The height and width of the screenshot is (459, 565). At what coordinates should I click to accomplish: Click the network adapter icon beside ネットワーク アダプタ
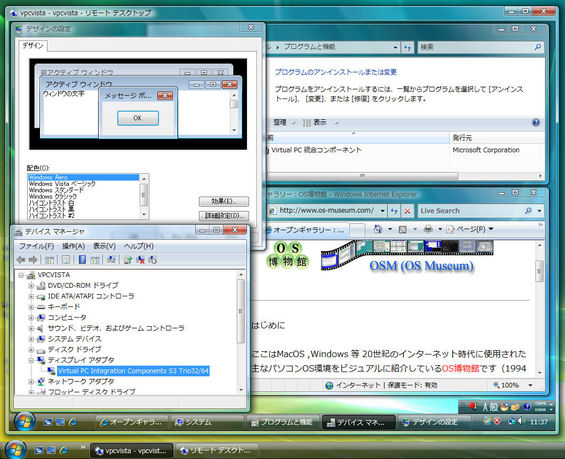pos(41,381)
